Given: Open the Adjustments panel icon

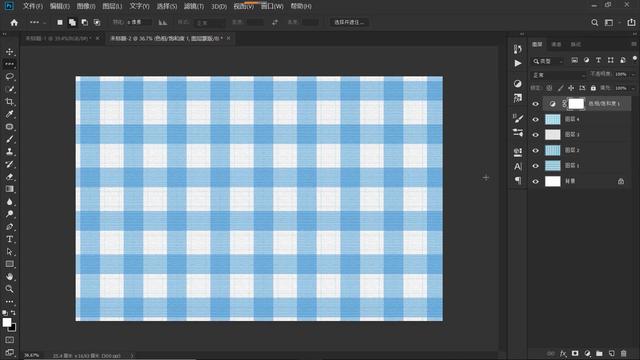Looking at the screenshot, I should pos(518,84).
